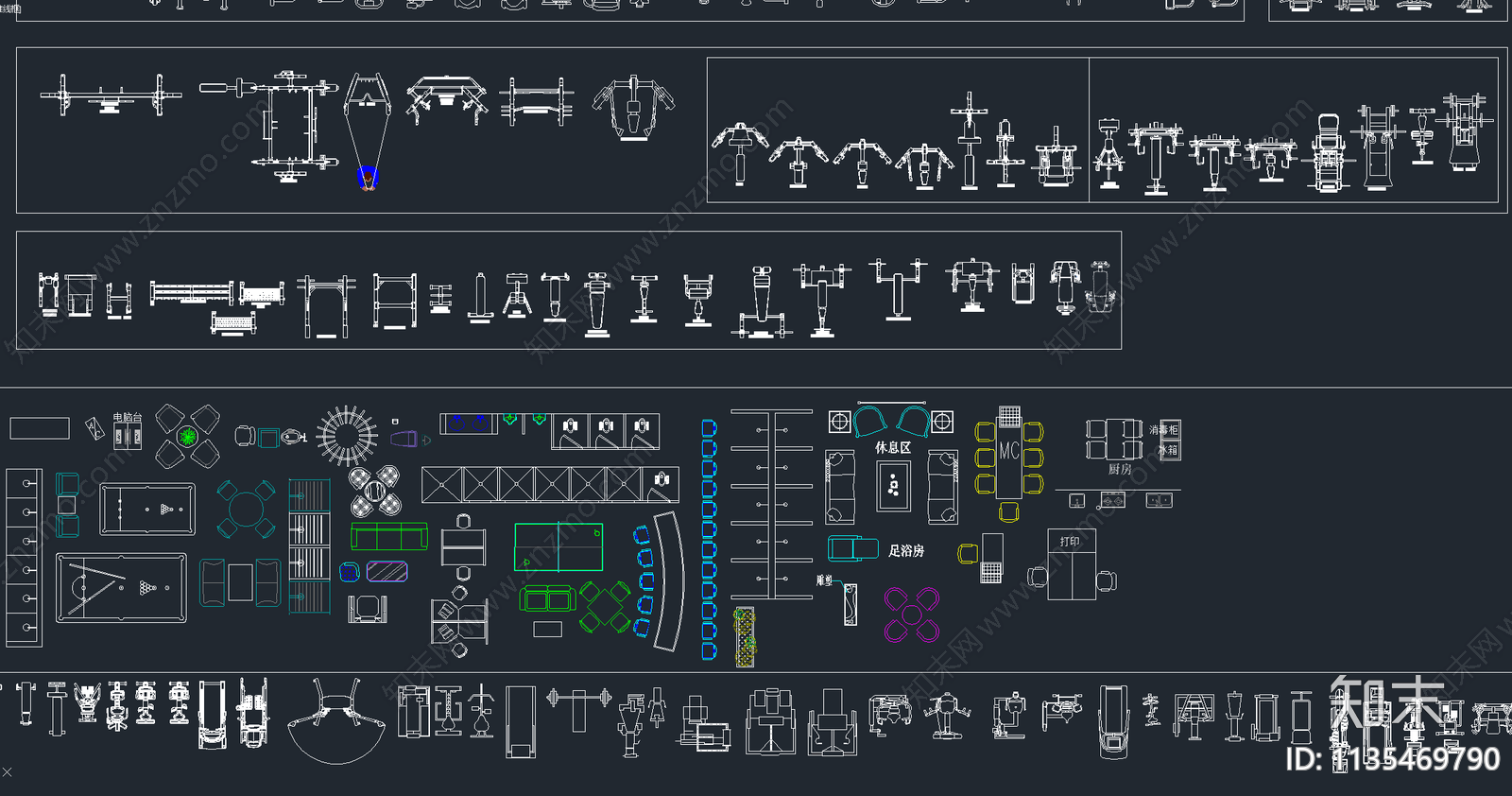
Task: Click the 打印 label on the desk
Action: coord(1069,542)
